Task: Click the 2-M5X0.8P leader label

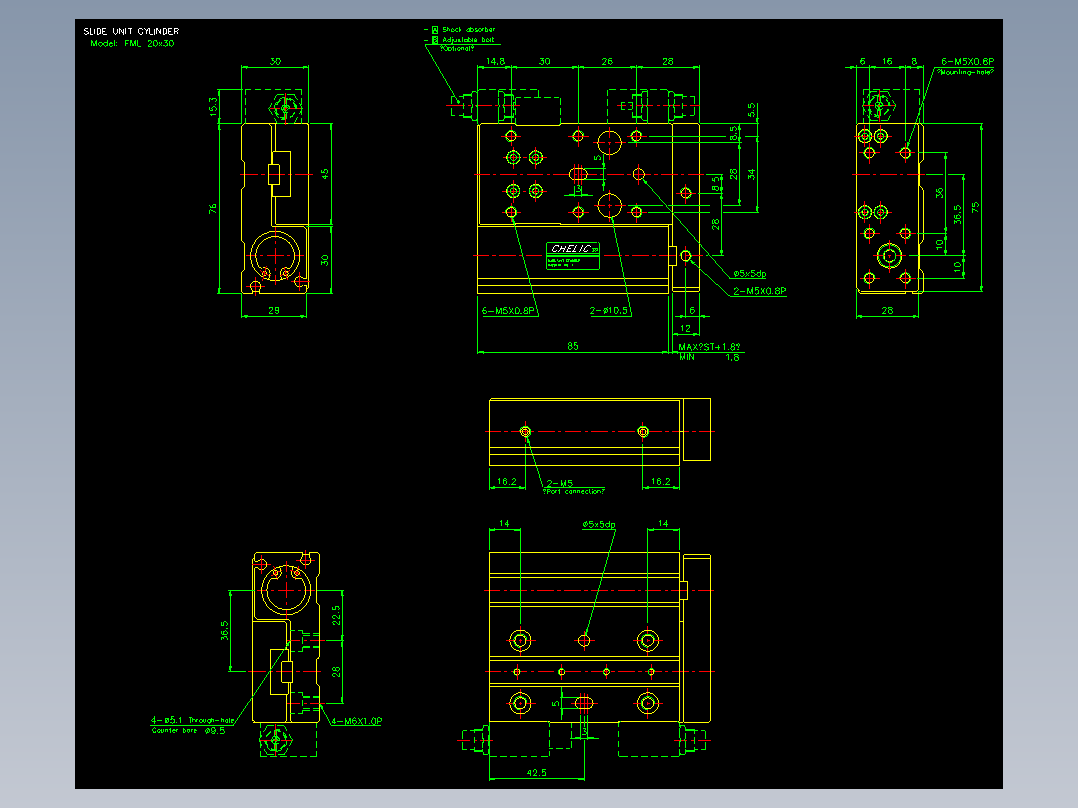Action: click(760, 291)
